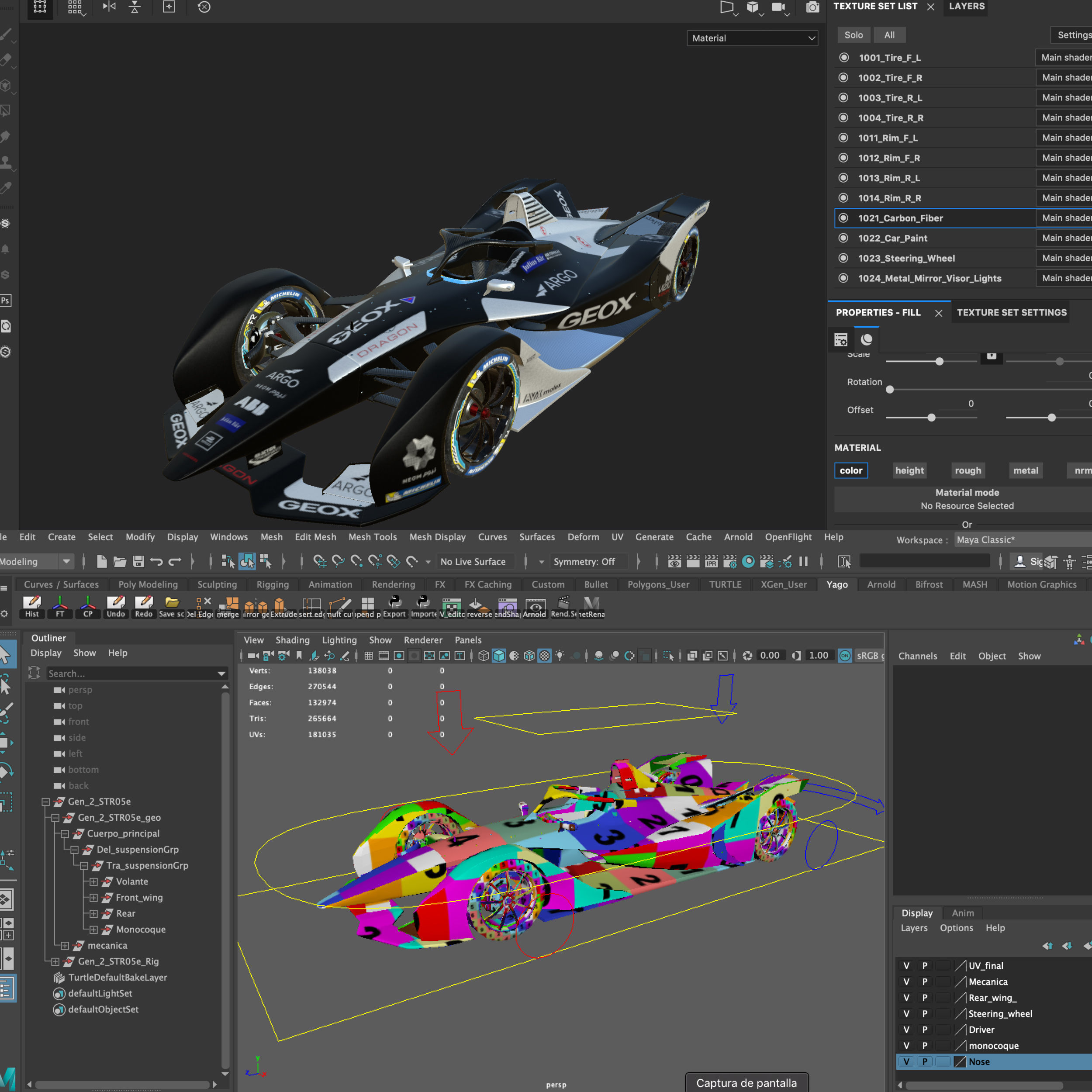Viewport: 1092px width, 1092px height.
Task: Collapse the Gen_2_STR05e group in Outliner
Action: click(x=46, y=802)
